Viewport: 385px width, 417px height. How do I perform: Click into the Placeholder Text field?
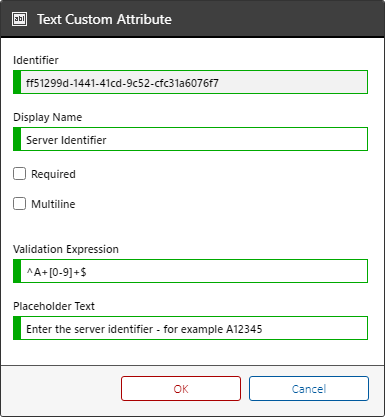[190, 328]
